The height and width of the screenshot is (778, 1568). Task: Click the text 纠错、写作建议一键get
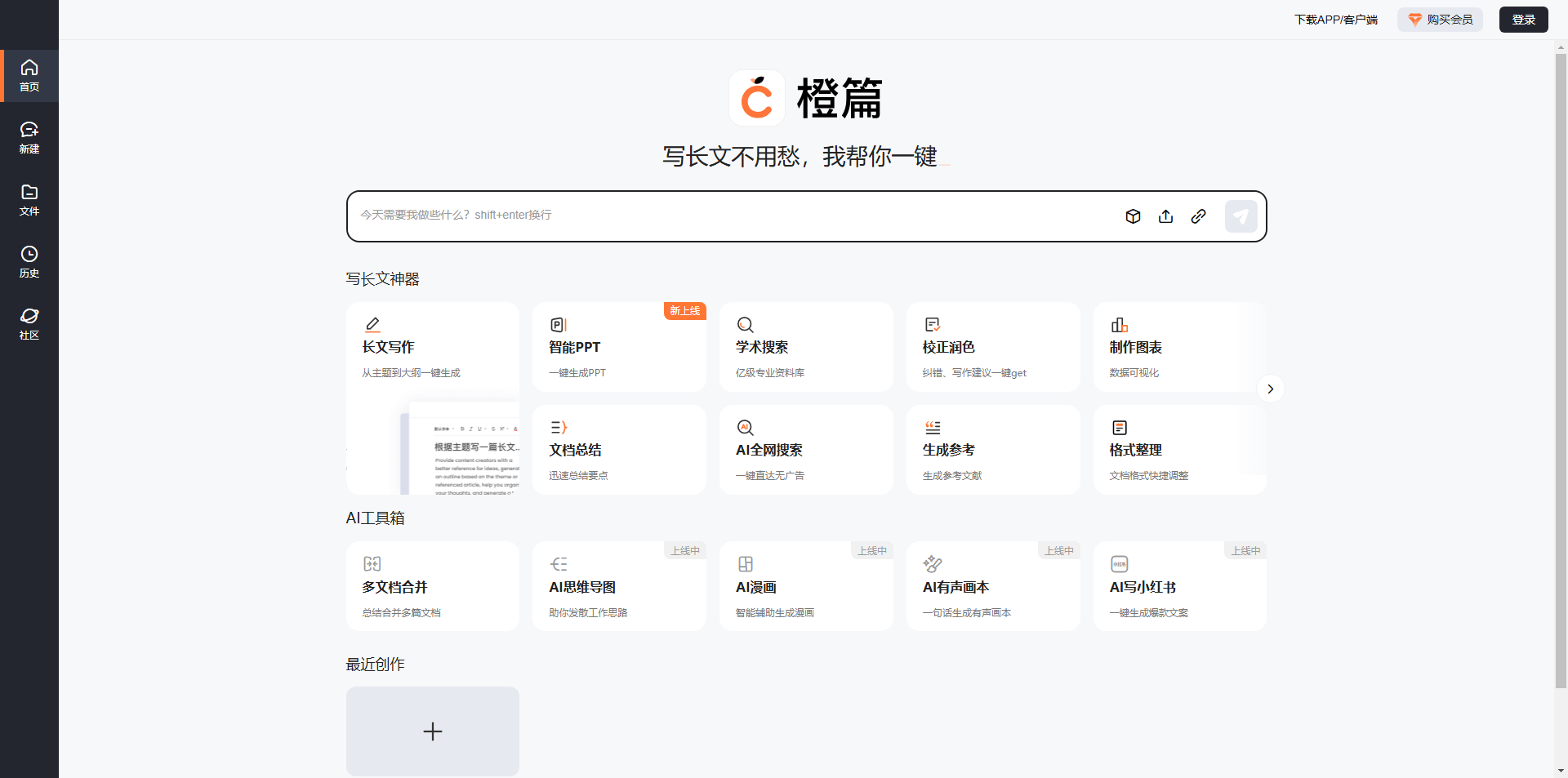coord(974,373)
